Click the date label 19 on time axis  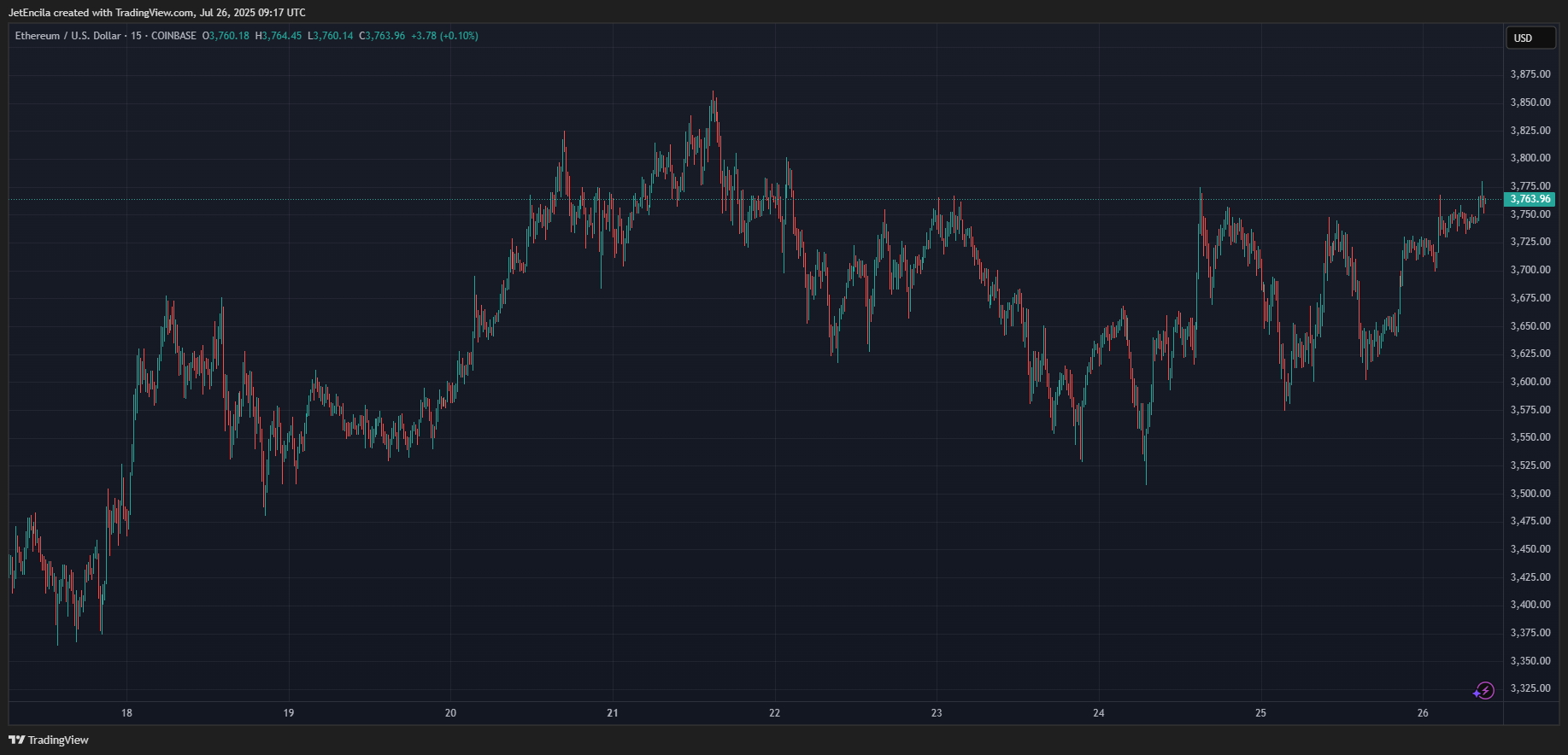(x=289, y=712)
